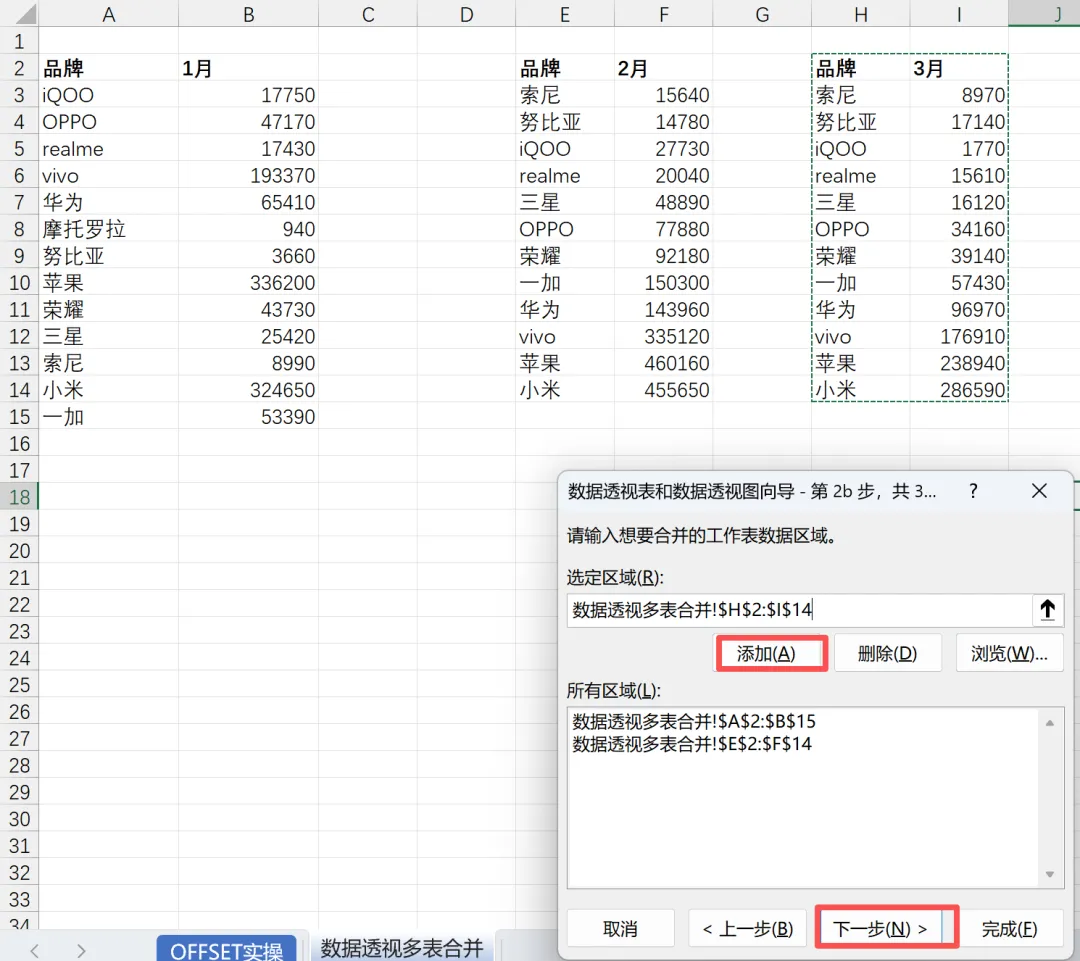Screen dimensions: 1080x961
Task: Click the 3月 header cell
Action: pos(959,68)
